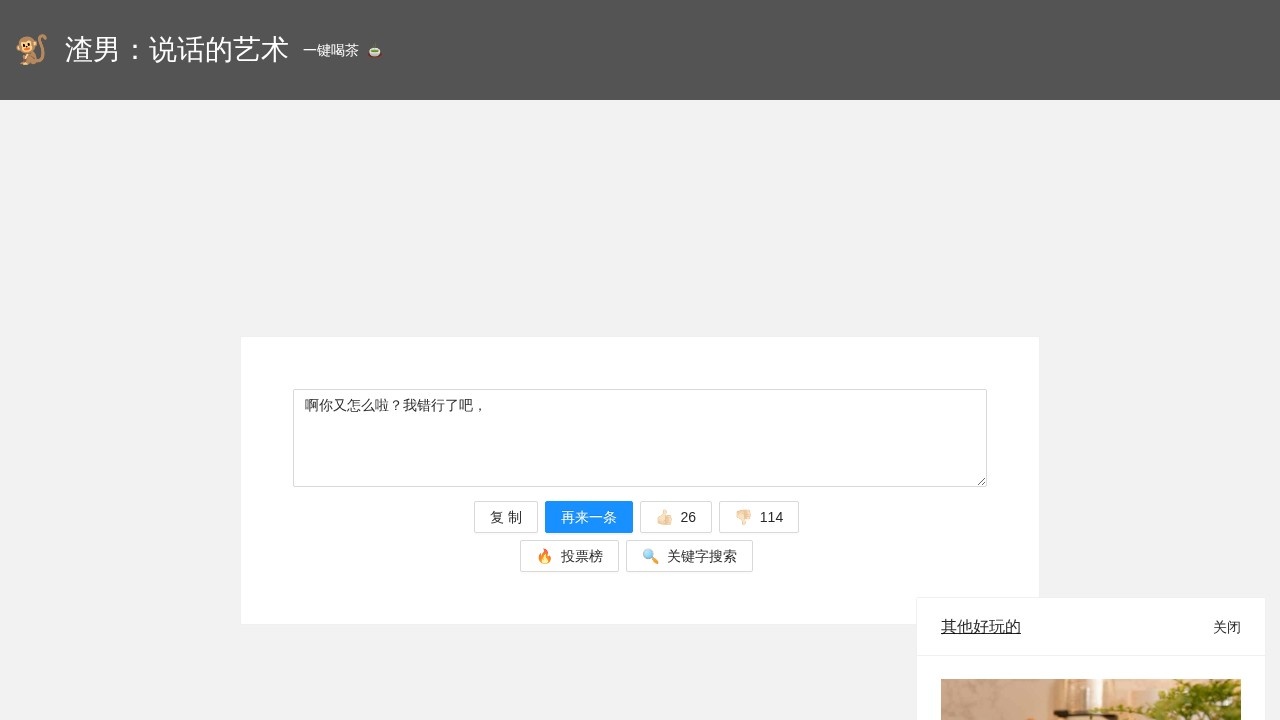1280x720 pixels.
Task: Click the 复制 copy button
Action: (x=505, y=517)
